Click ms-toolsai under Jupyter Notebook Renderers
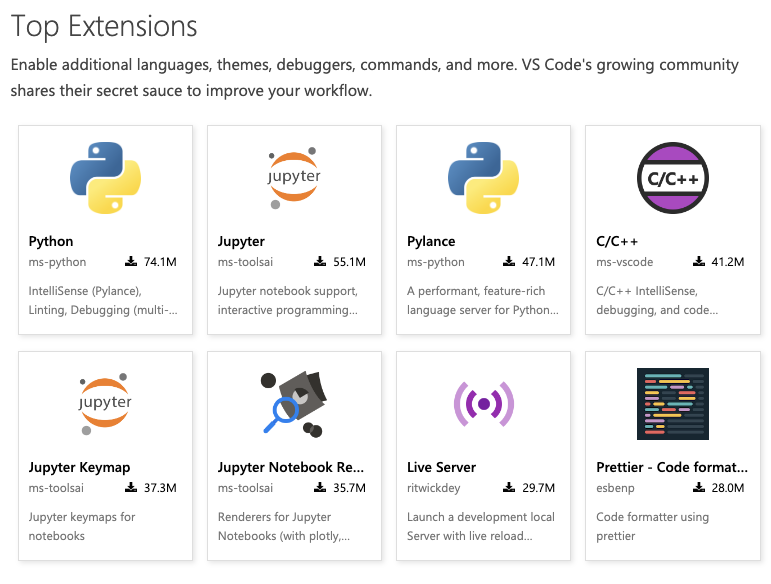 245,488
